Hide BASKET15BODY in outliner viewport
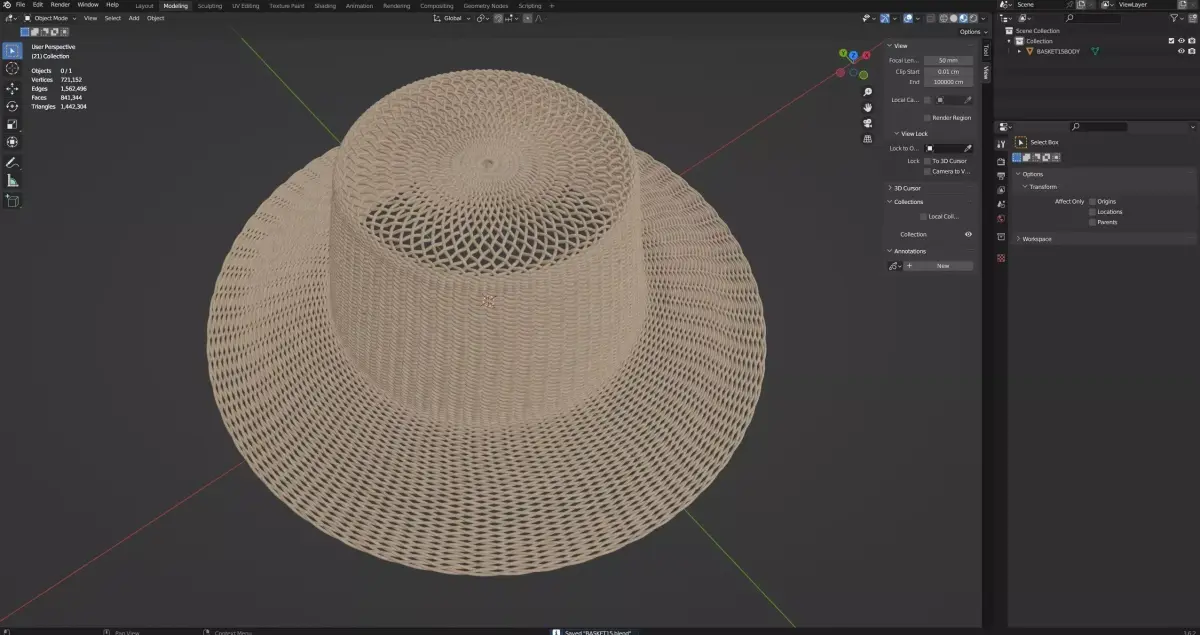The height and width of the screenshot is (635, 1200). [x=1181, y=51]
